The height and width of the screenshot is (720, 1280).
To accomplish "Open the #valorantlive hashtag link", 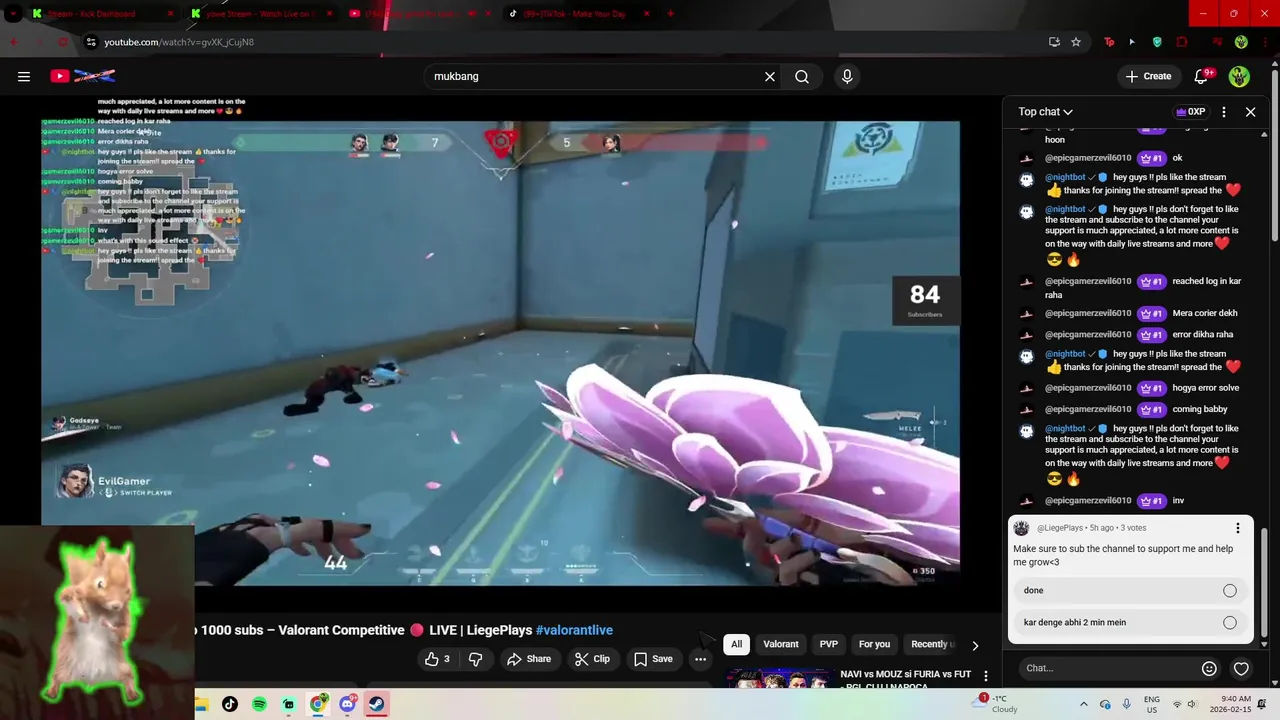I will click(x=574, y=631).
